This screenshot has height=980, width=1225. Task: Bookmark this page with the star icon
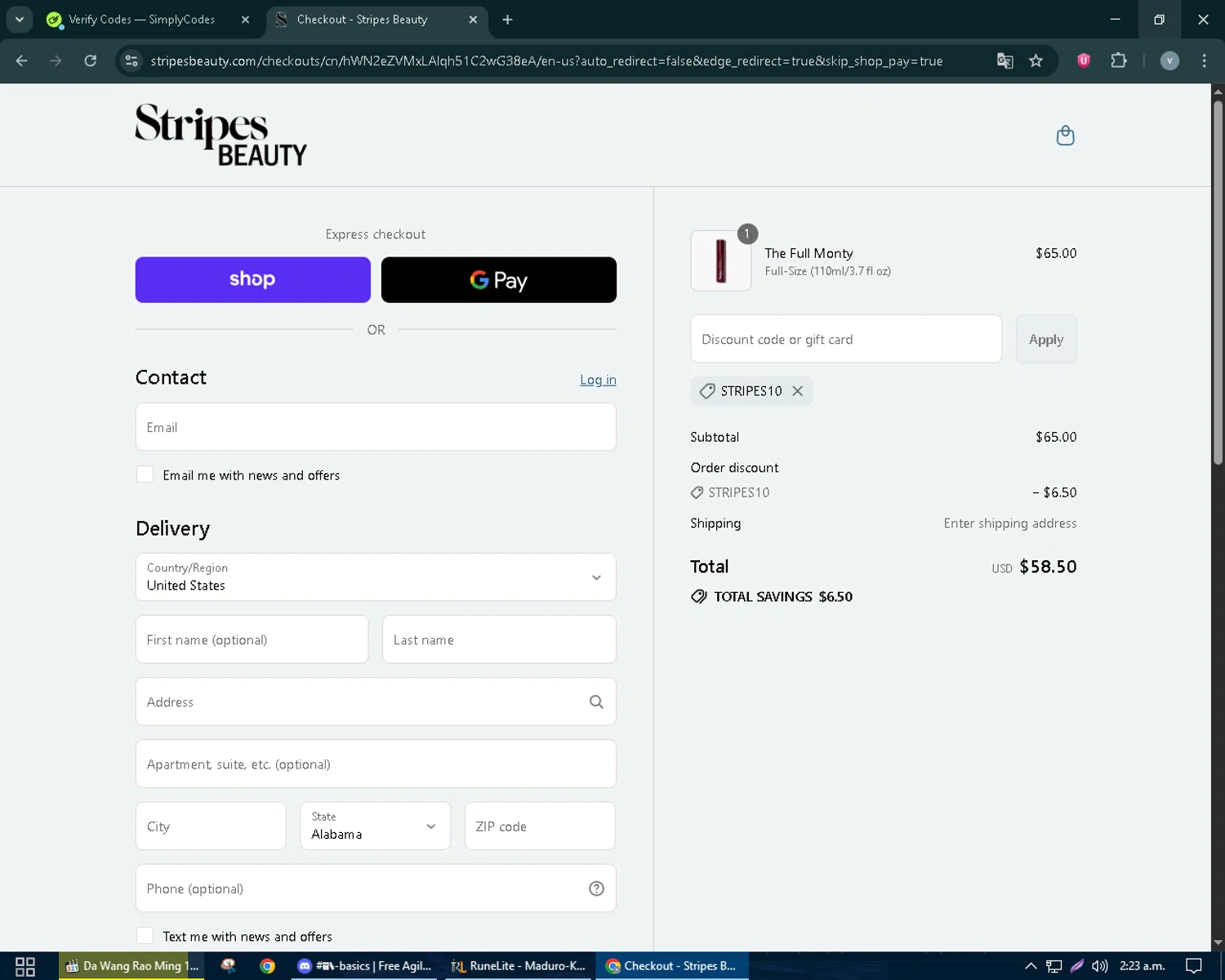coord(1036,60)
